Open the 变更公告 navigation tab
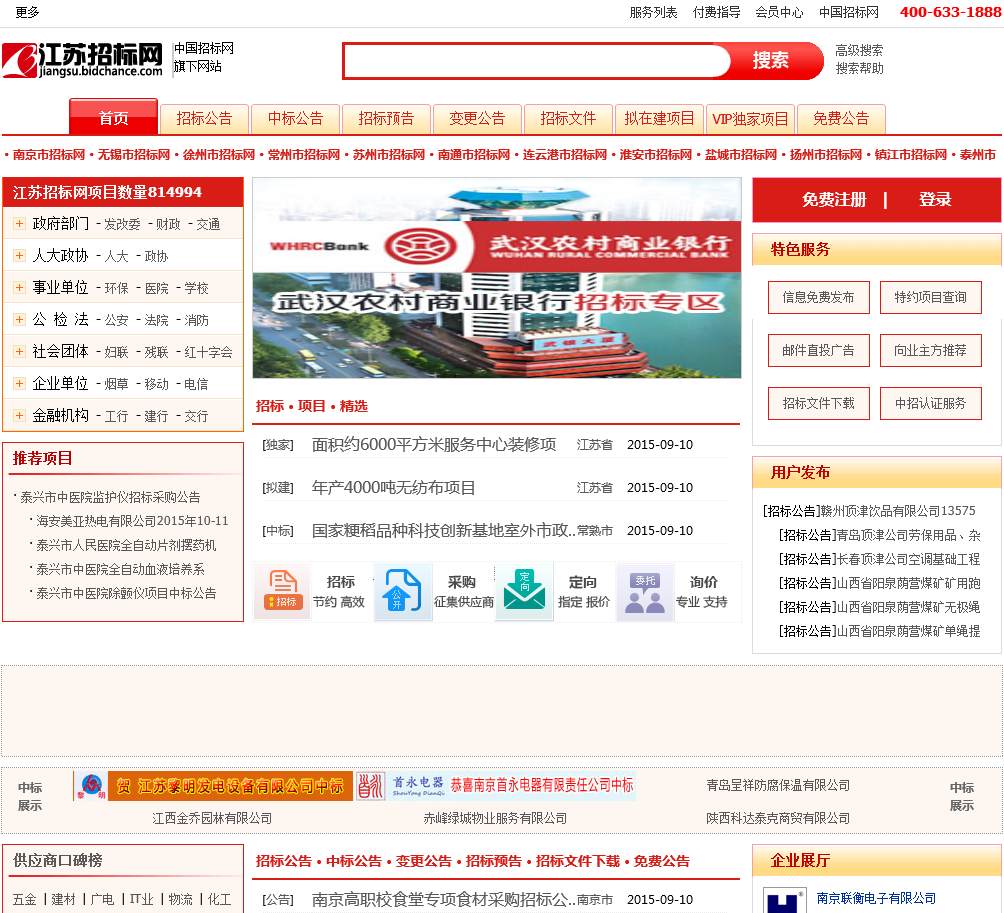1004x913 pixels. [477, 118]
